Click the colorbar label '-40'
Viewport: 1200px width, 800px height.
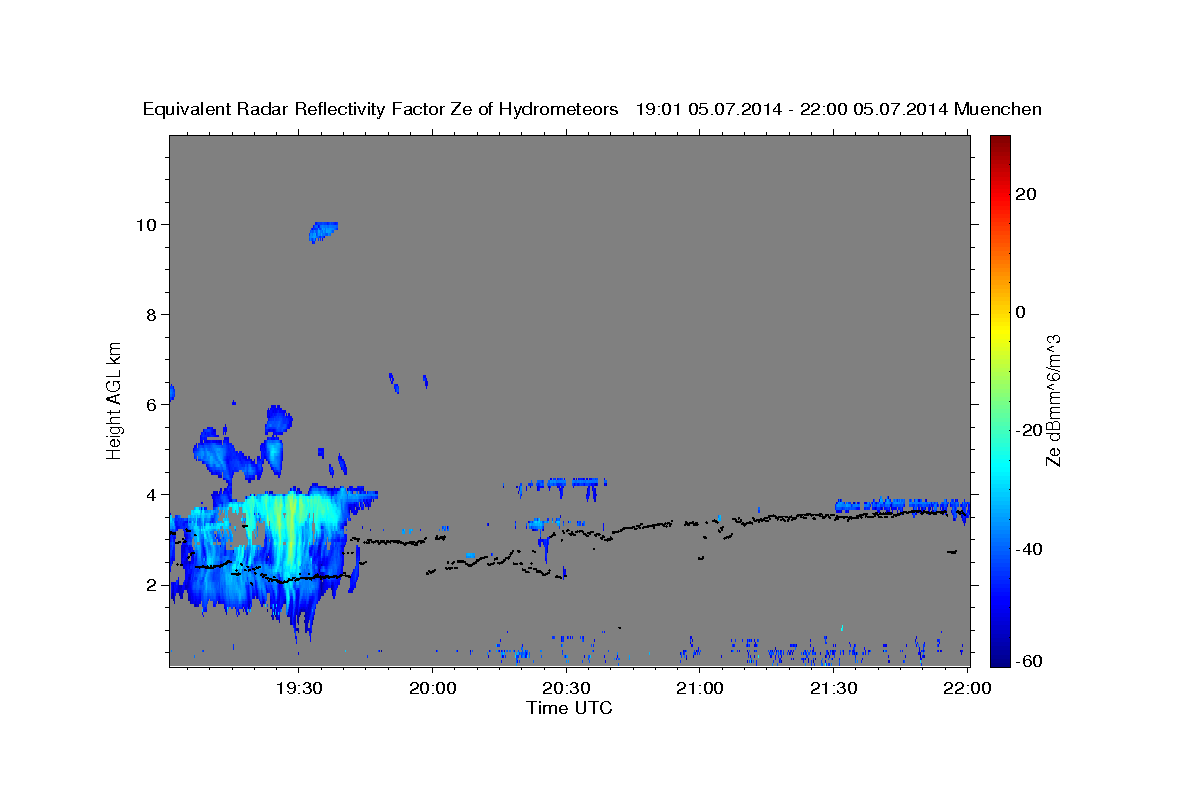[1029, 548]
